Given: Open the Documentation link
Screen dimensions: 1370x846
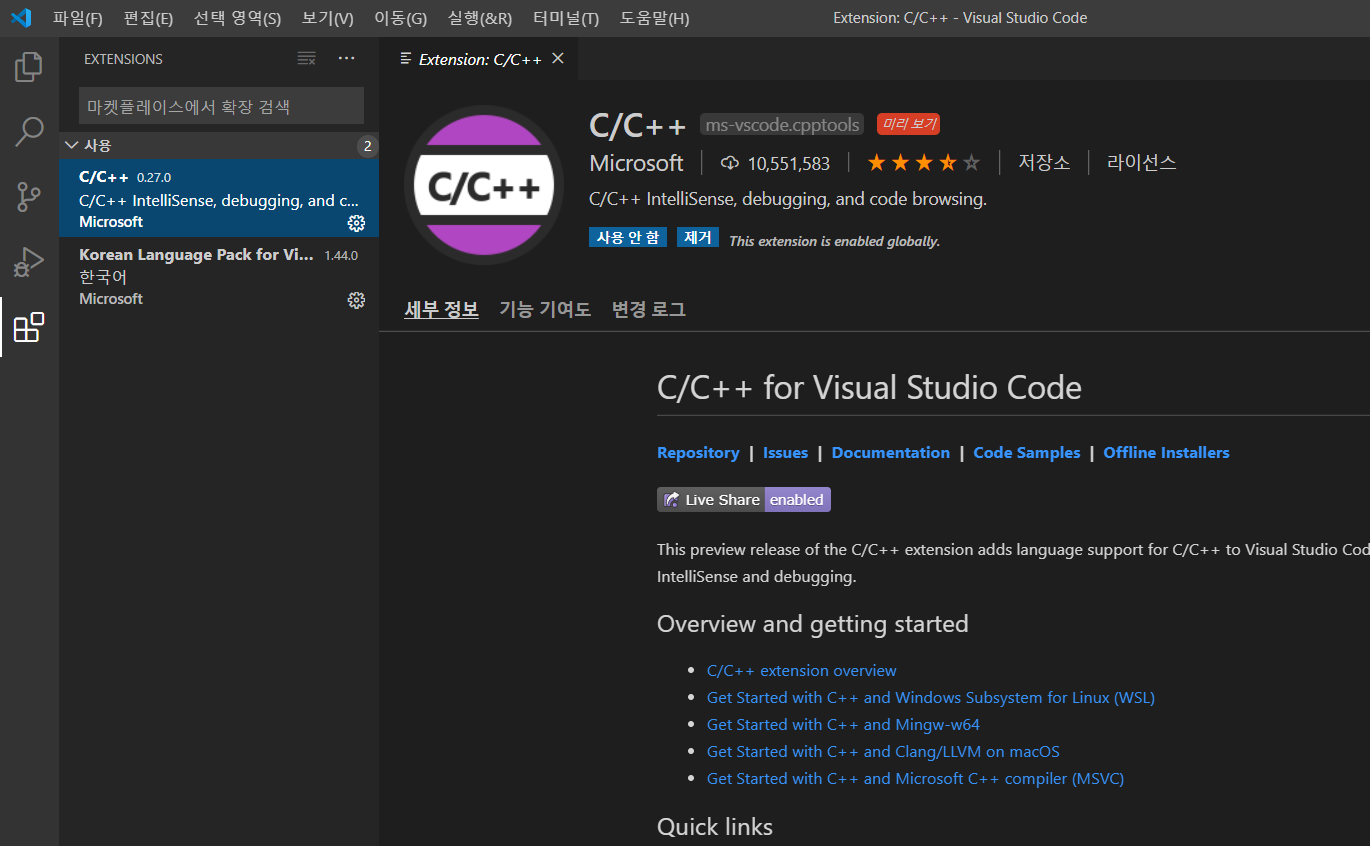Looking at the screenshot, I should 891,453.
